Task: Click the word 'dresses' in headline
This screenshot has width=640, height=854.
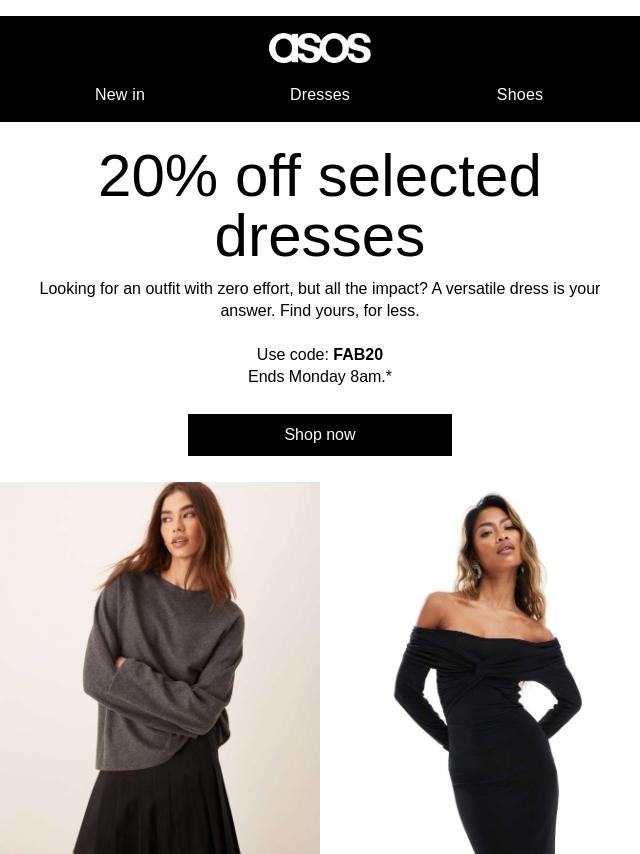Action: tap(320, 236)
